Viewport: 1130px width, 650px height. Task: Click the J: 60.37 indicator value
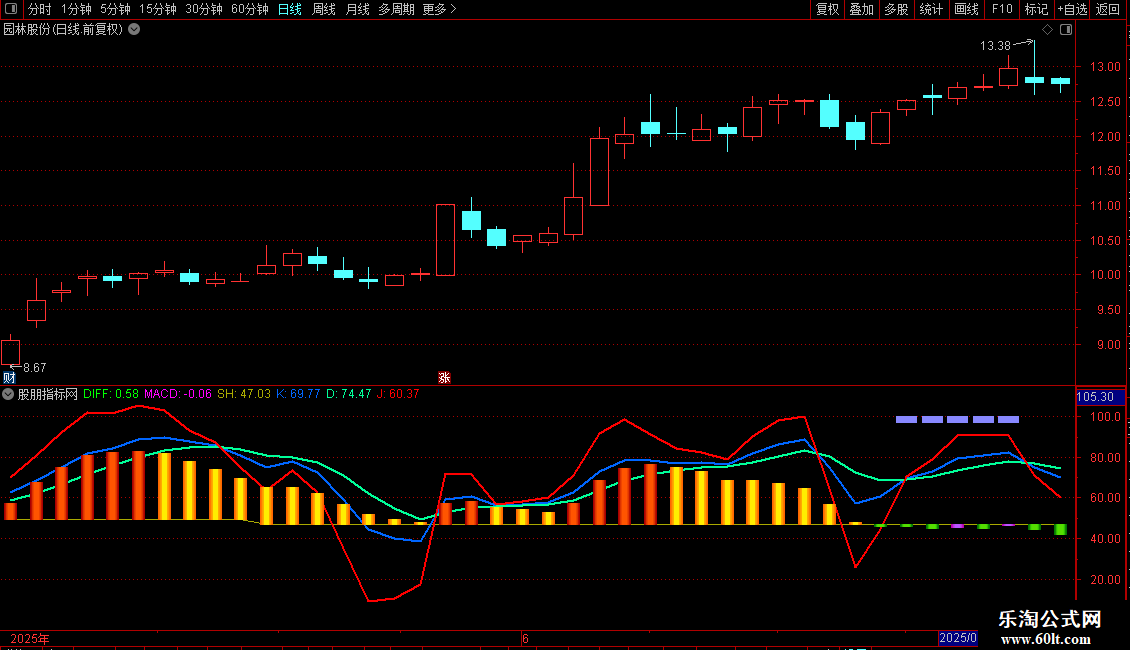click(398, 394)
